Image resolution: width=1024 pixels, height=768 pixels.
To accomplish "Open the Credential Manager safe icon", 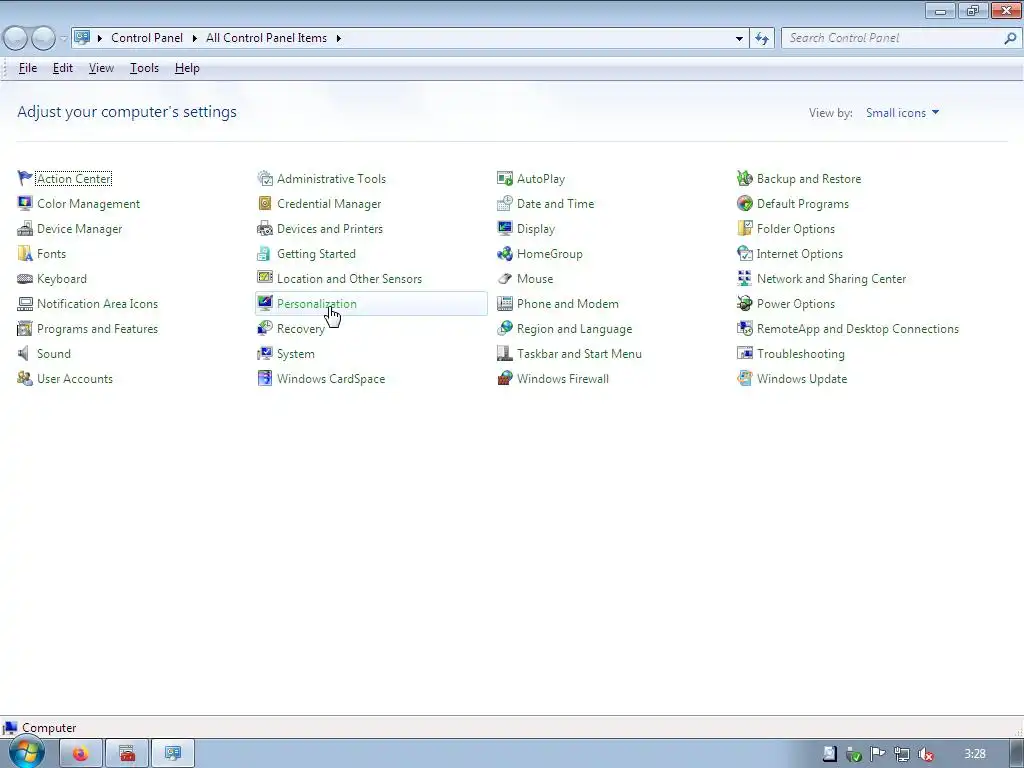I will point(264,203).
